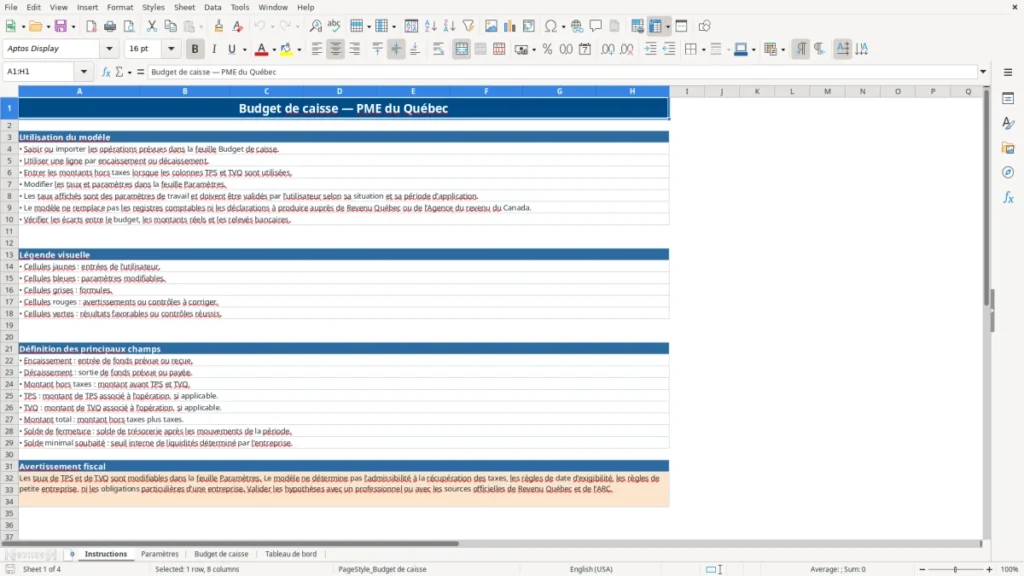Image resolution: width=1024 pixels, height=576 pixels.
Task: Toggle Underline formatting
Action: (x=231, y=49)
